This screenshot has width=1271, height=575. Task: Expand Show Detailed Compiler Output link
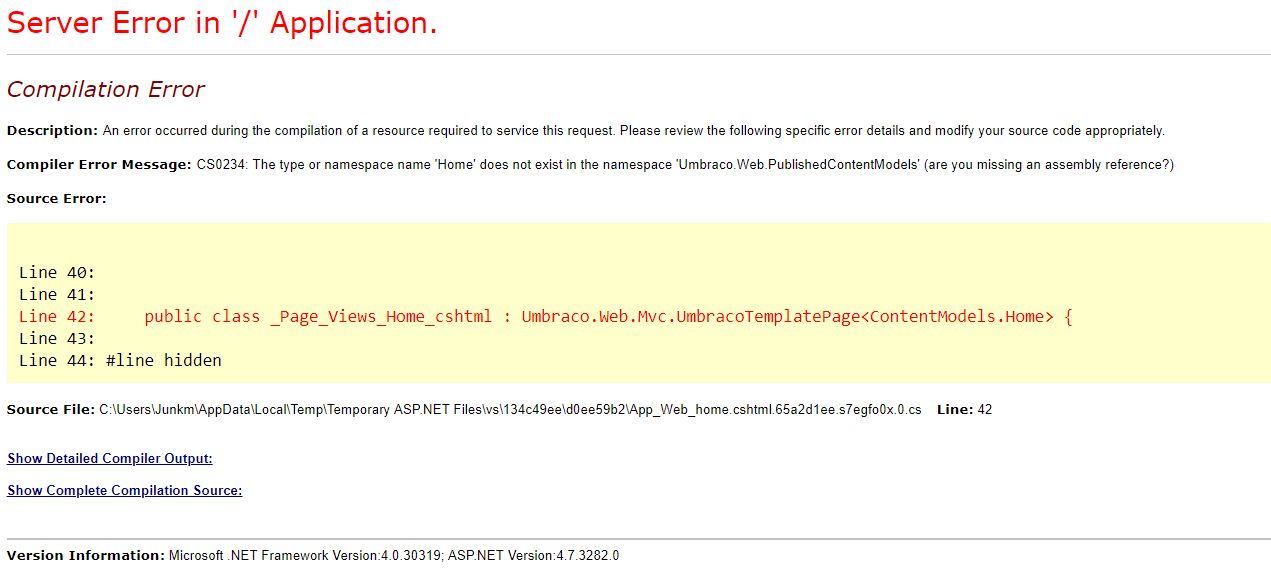(110, 458)
